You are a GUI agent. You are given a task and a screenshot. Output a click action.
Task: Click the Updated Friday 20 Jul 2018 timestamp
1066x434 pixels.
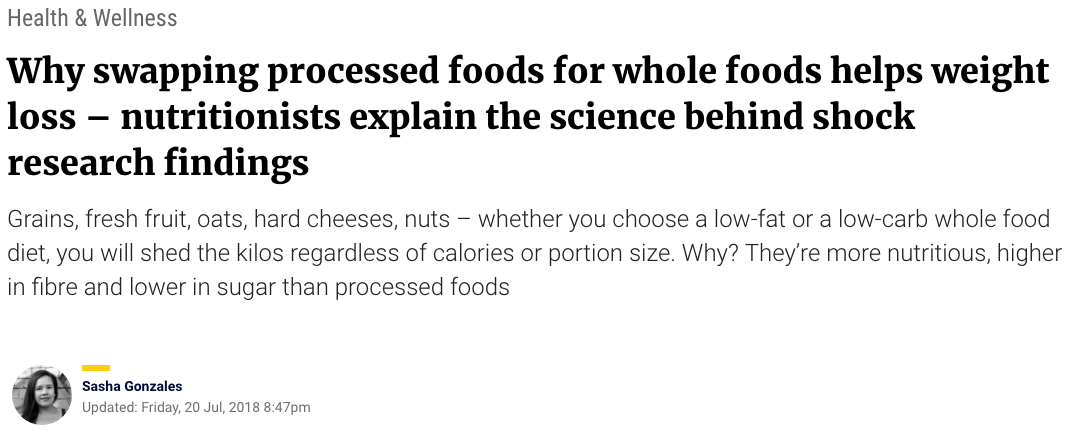click(x=196, y=407)
